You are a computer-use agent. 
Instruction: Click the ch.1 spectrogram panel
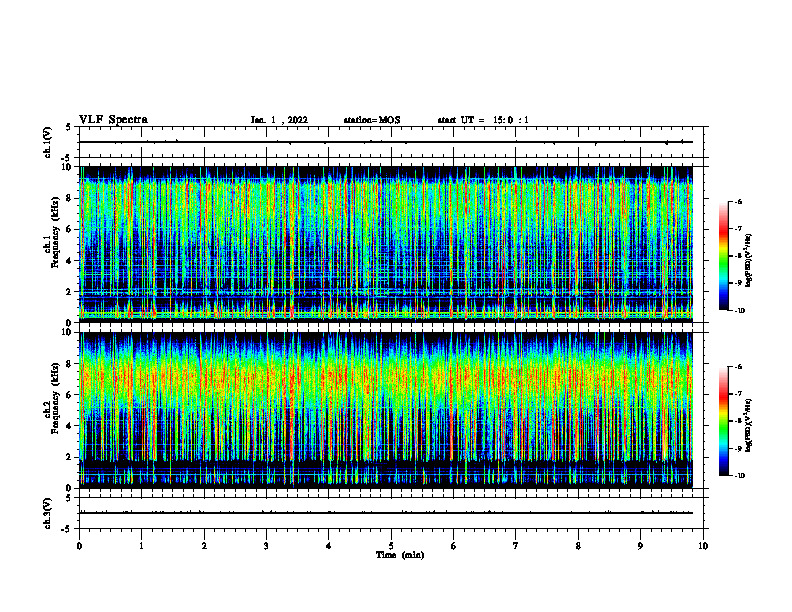(x=386, y=244)
